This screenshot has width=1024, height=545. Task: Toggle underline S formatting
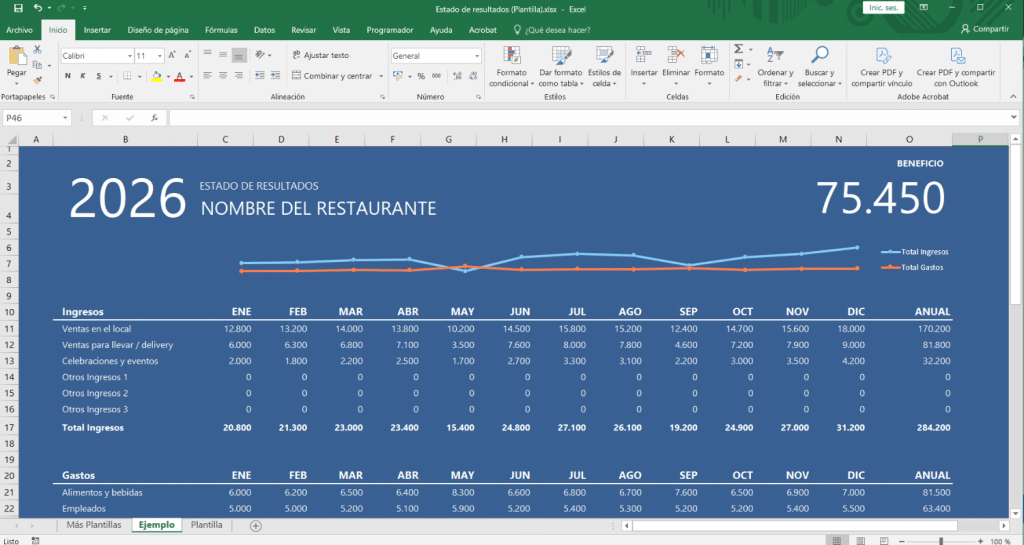tap(99, 76)
